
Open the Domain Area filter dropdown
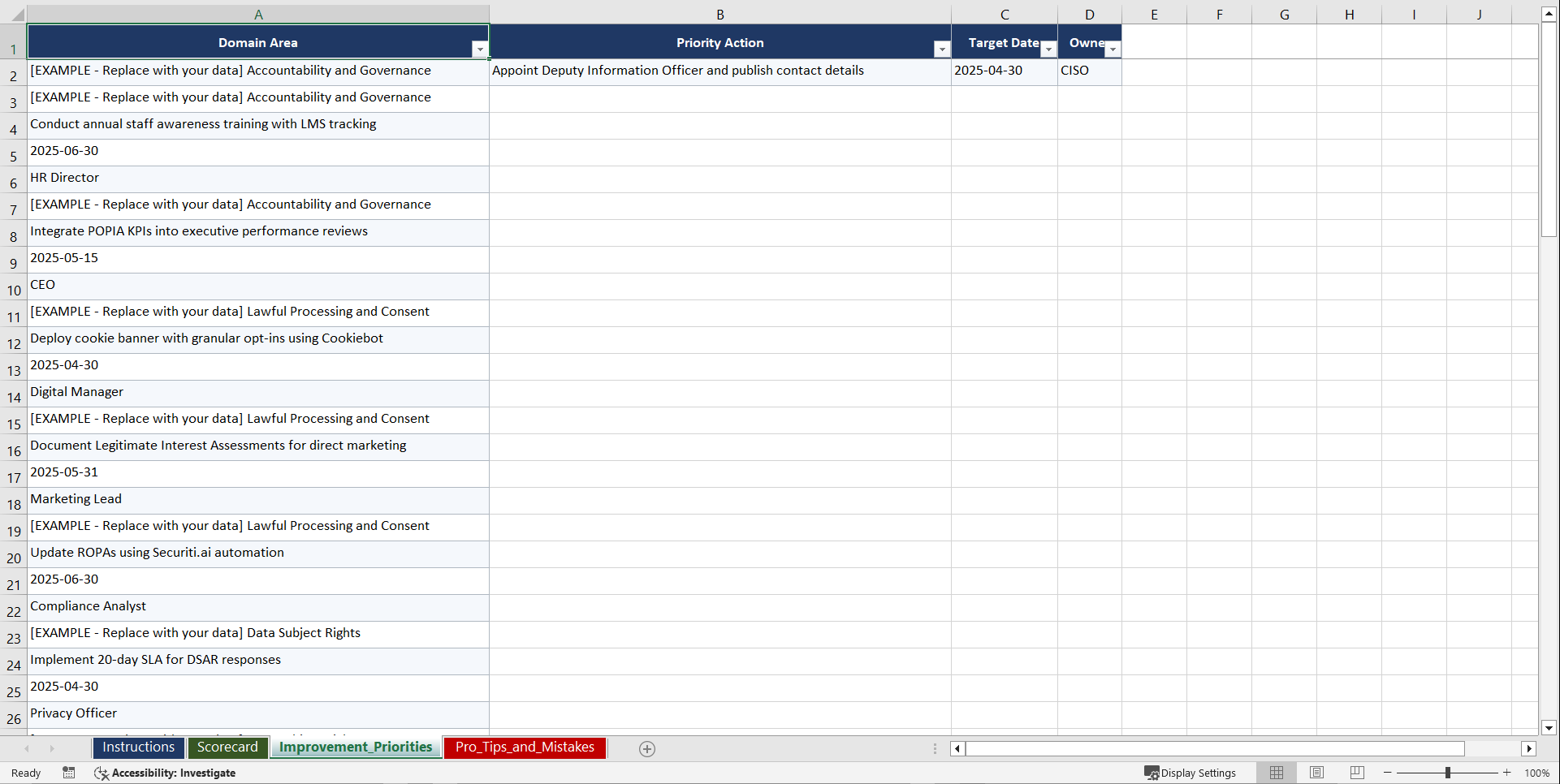click(x=480, y=49)
